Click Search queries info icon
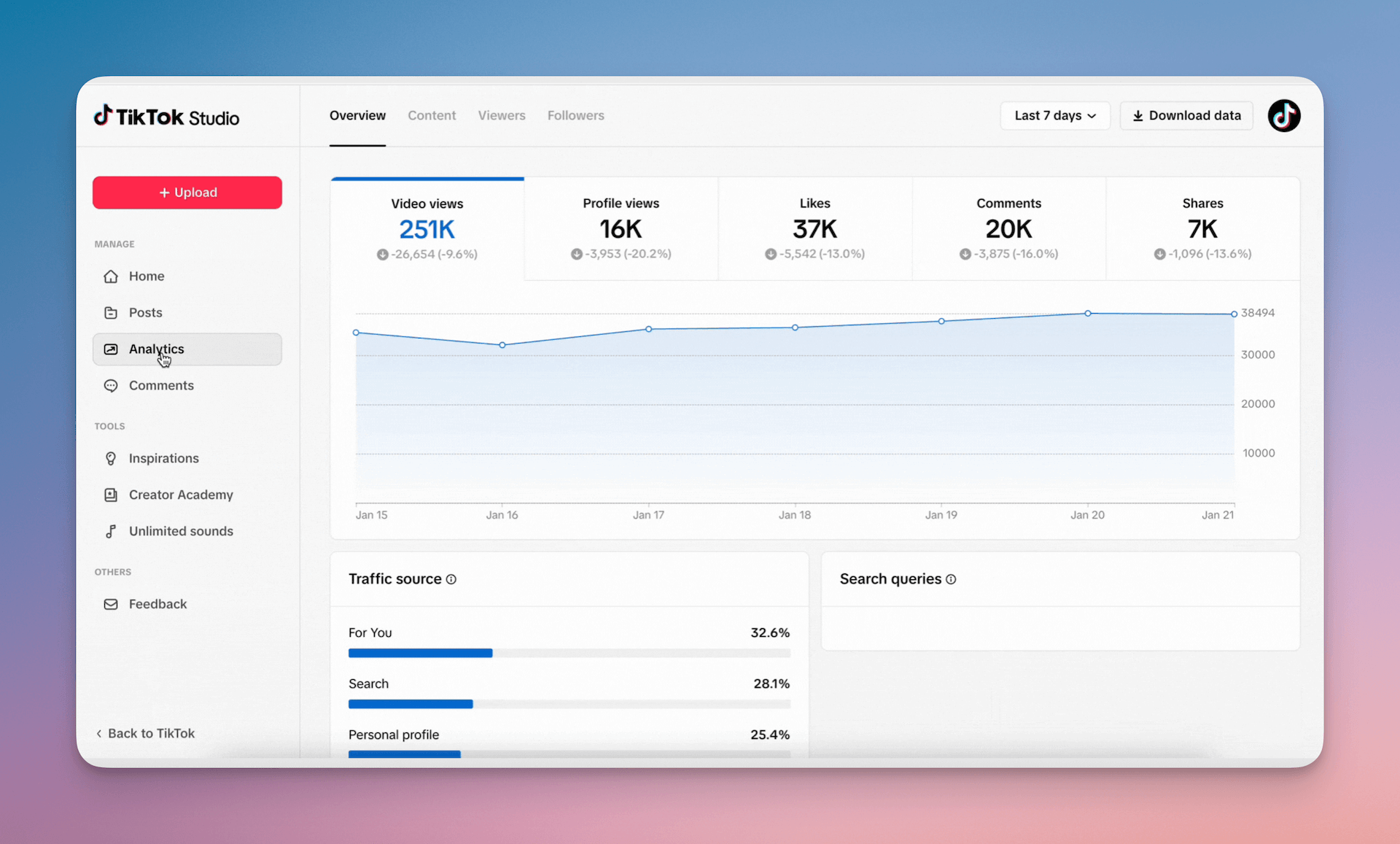1400x844 pixels. click(951, 579)
